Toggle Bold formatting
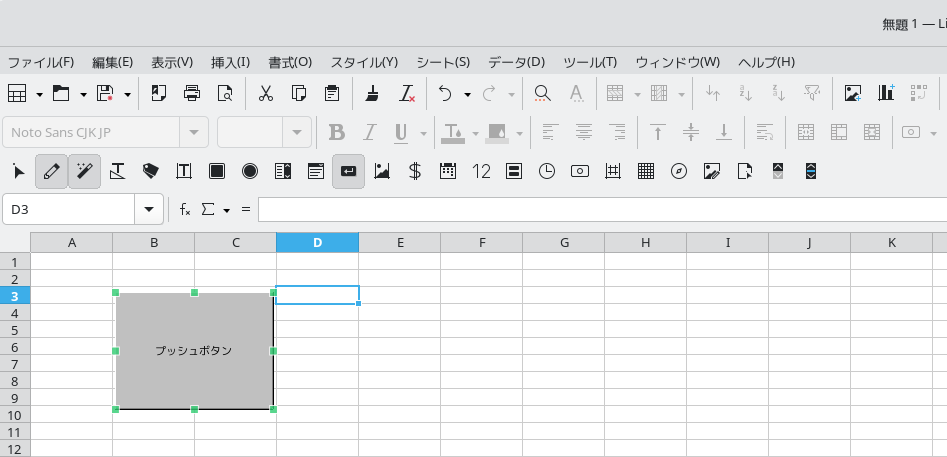 point(336,132)
